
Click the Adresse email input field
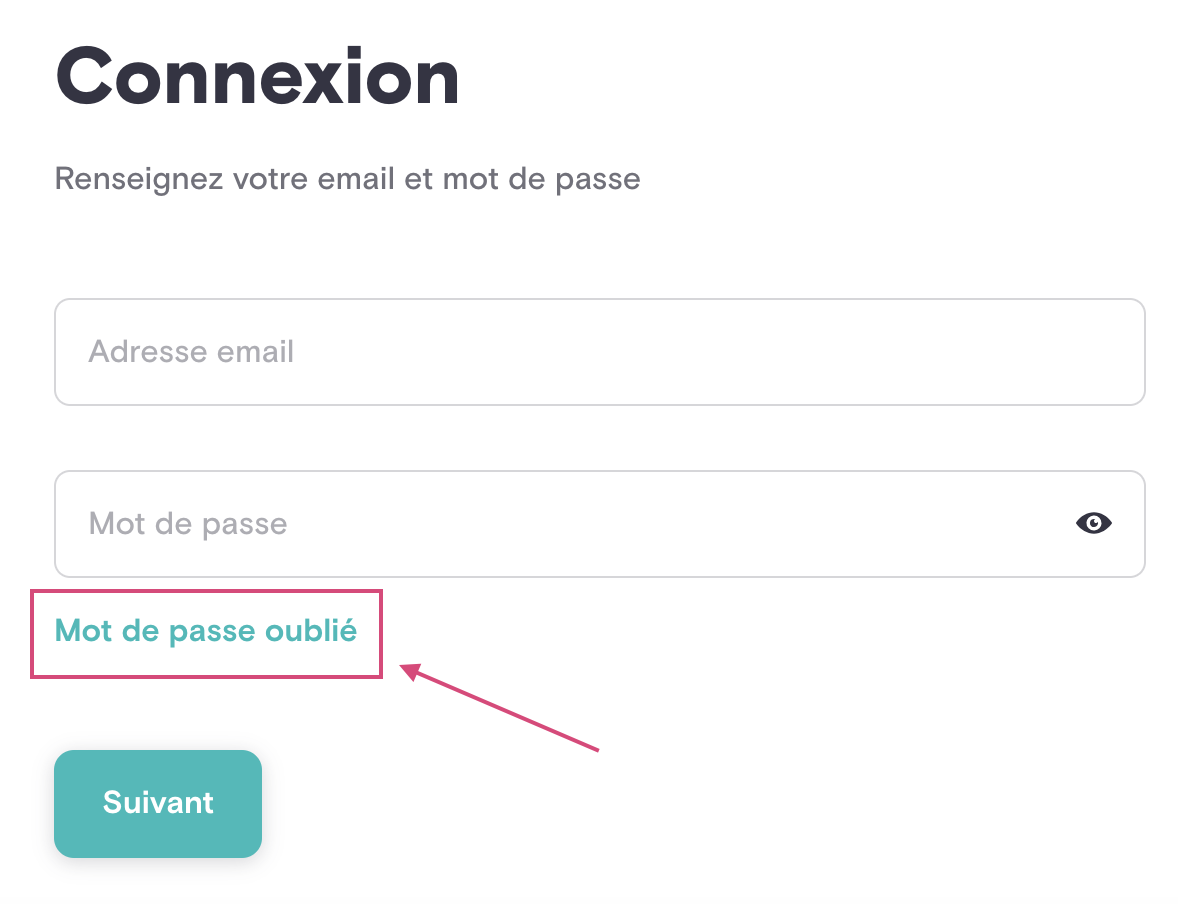point(600,352)
